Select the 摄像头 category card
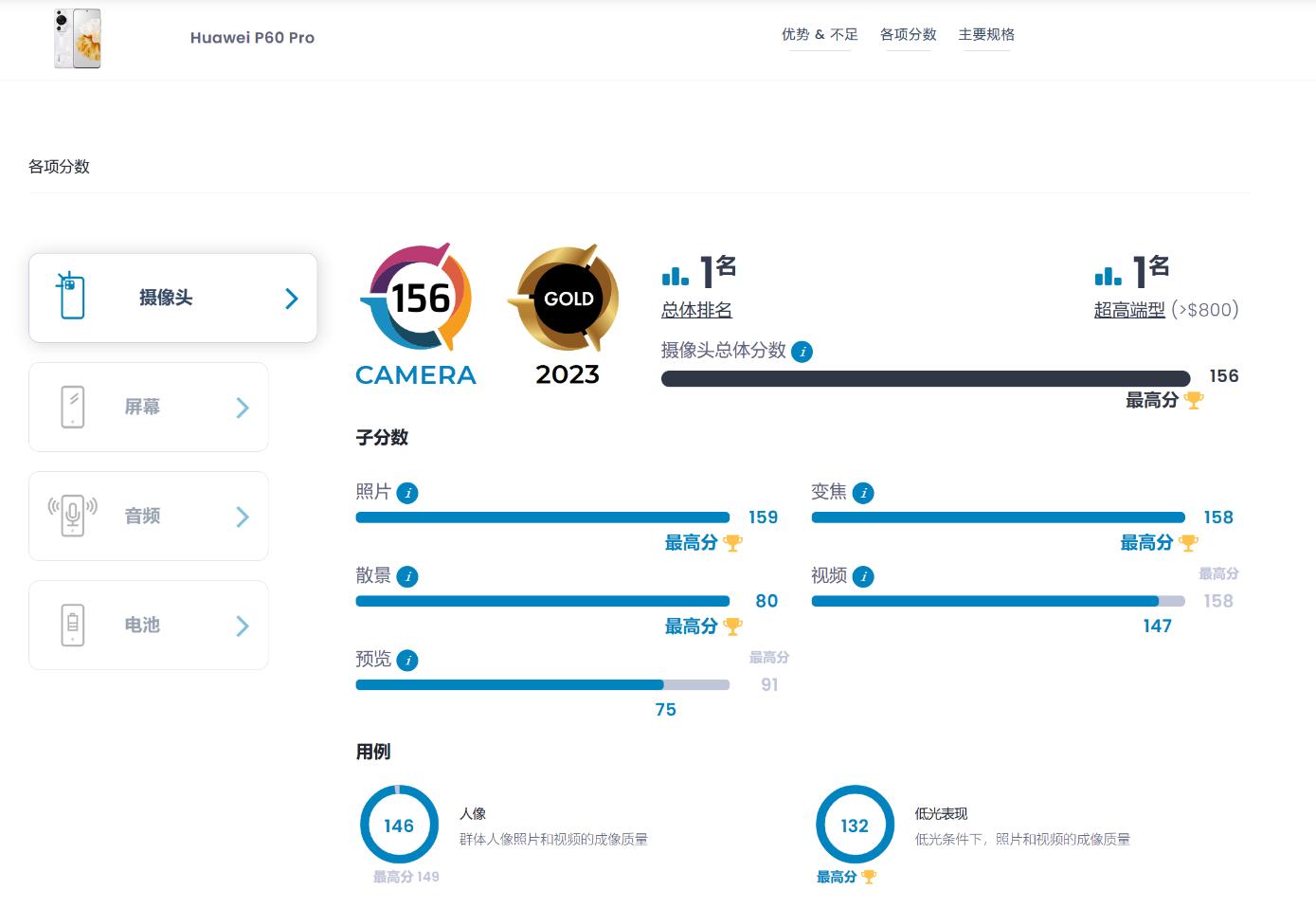The width and height of the screenshot is (1316, 908). pyautogui.click(x=173, y=298)
